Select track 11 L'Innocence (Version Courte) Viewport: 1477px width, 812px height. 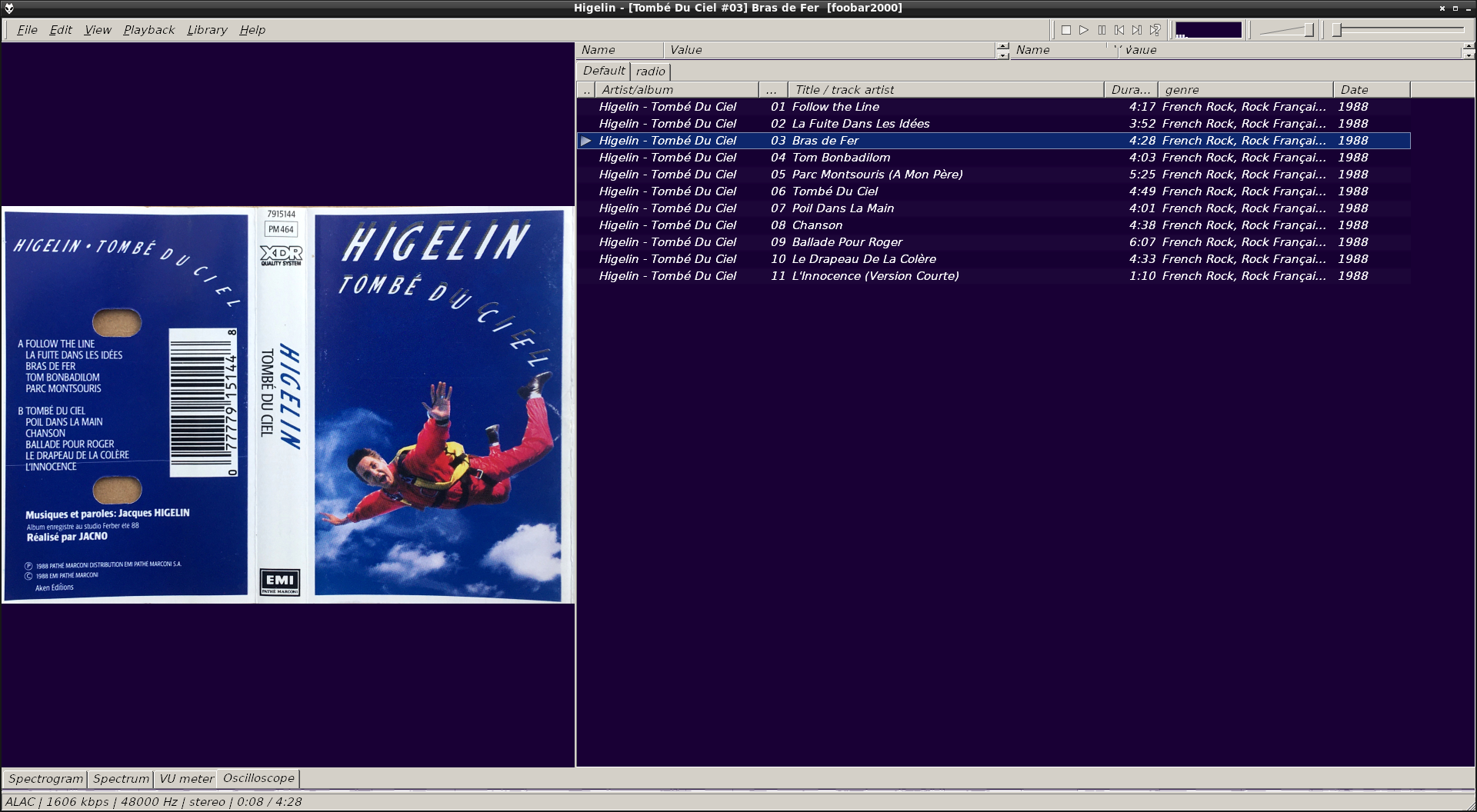993,276
